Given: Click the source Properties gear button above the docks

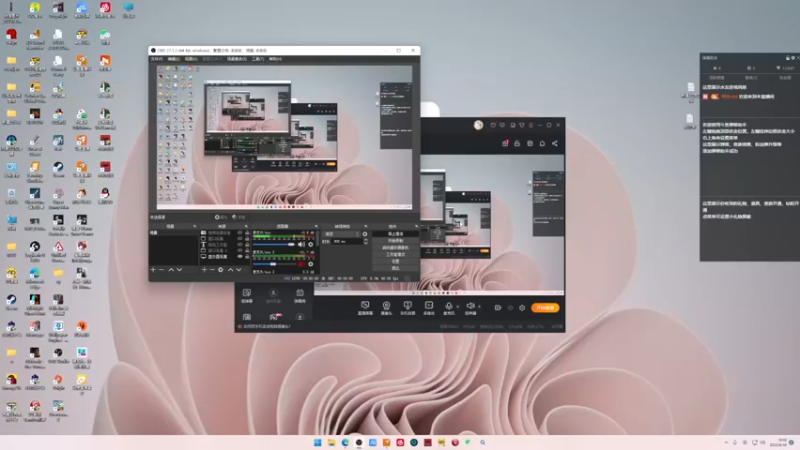Looking at the screenshot, I should pos(222,217).
